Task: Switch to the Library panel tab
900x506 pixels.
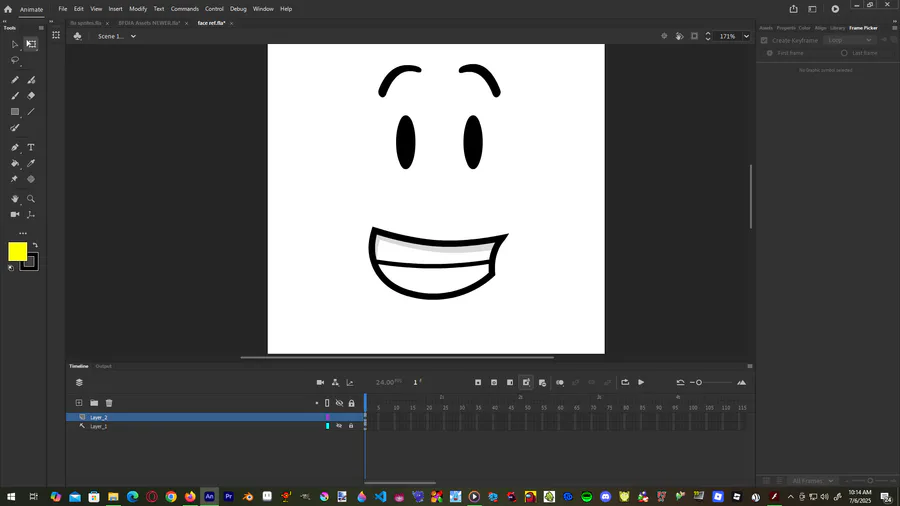Action: point(837,28)
